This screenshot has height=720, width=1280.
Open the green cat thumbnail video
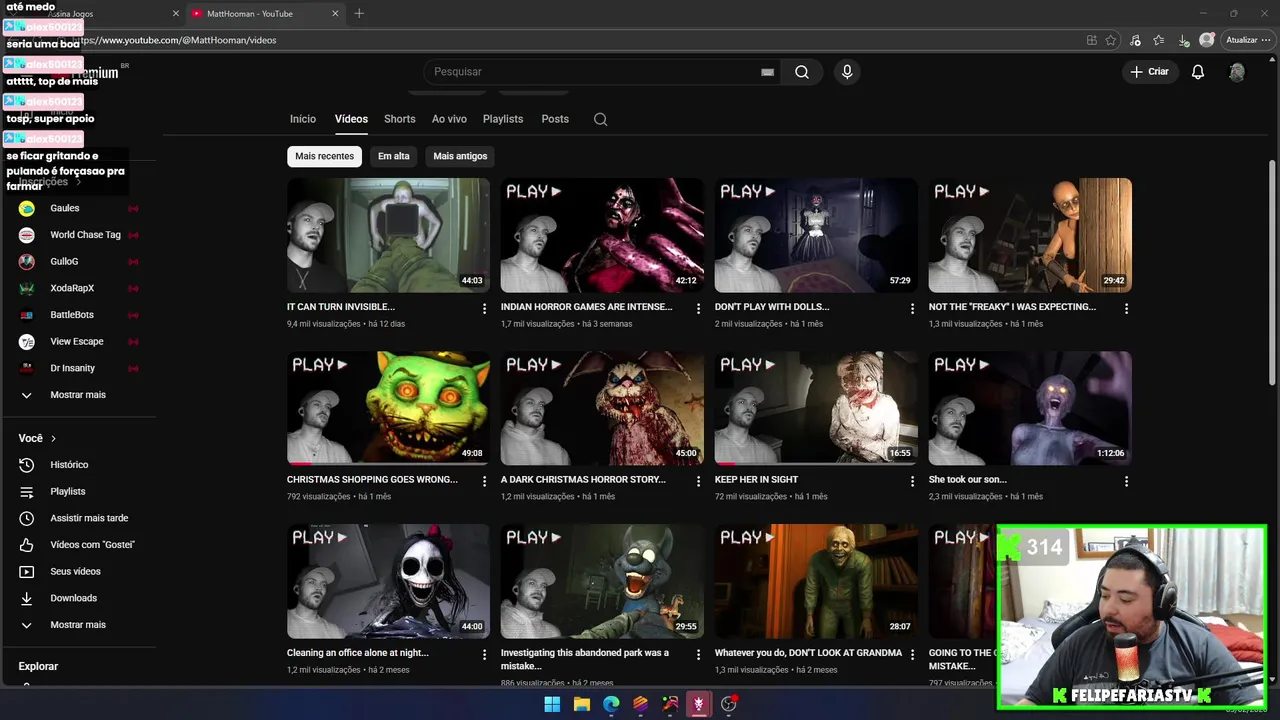[x=388, y=408]
